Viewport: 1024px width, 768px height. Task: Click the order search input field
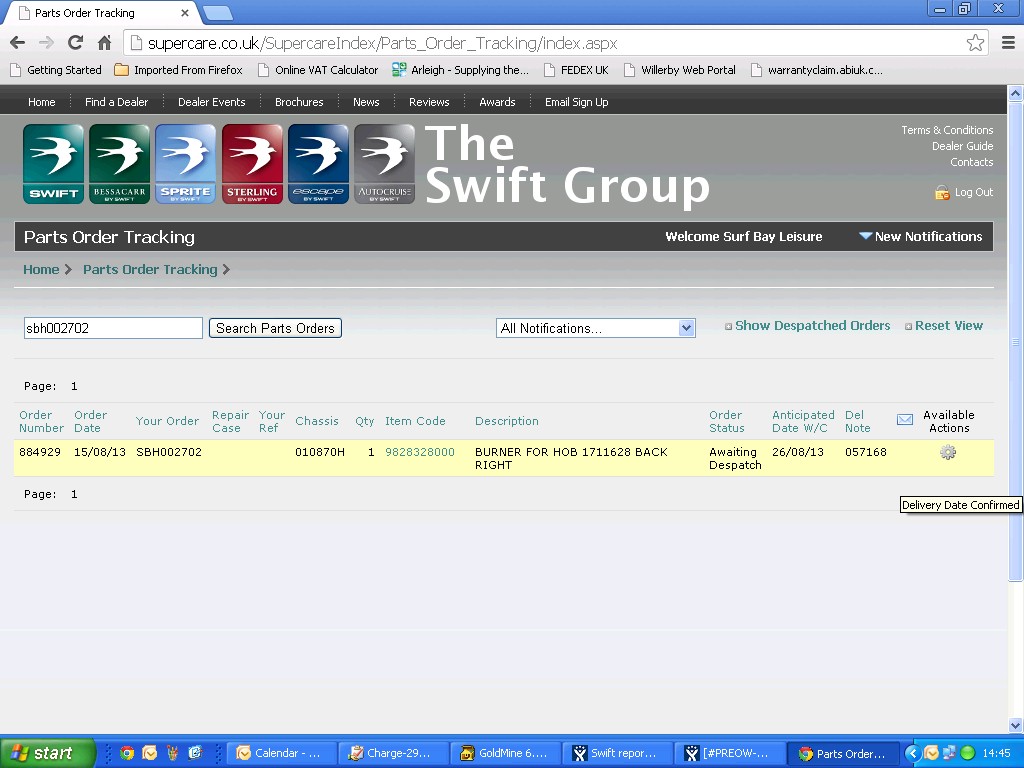coord(113,328)
